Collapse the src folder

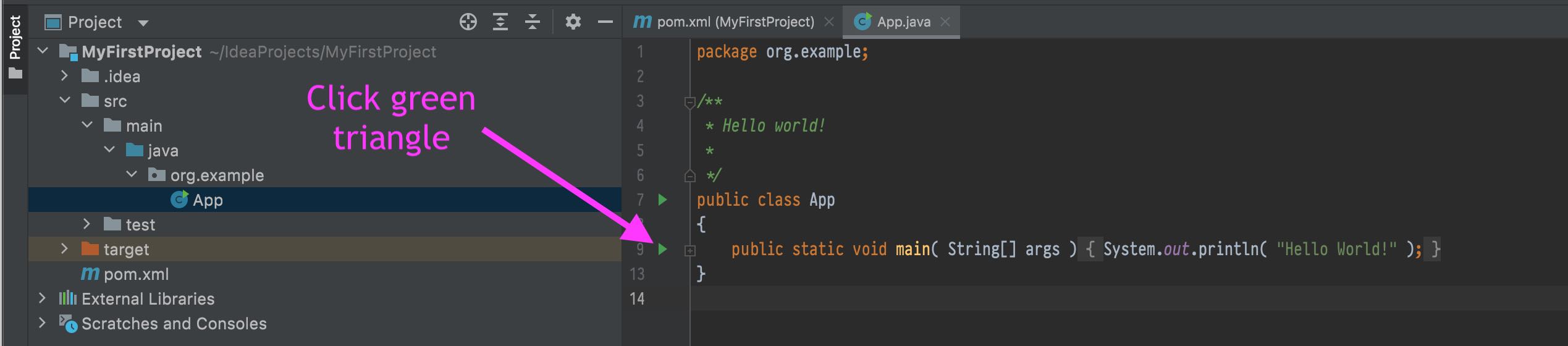pyautogui.click(x=65, y=100)
